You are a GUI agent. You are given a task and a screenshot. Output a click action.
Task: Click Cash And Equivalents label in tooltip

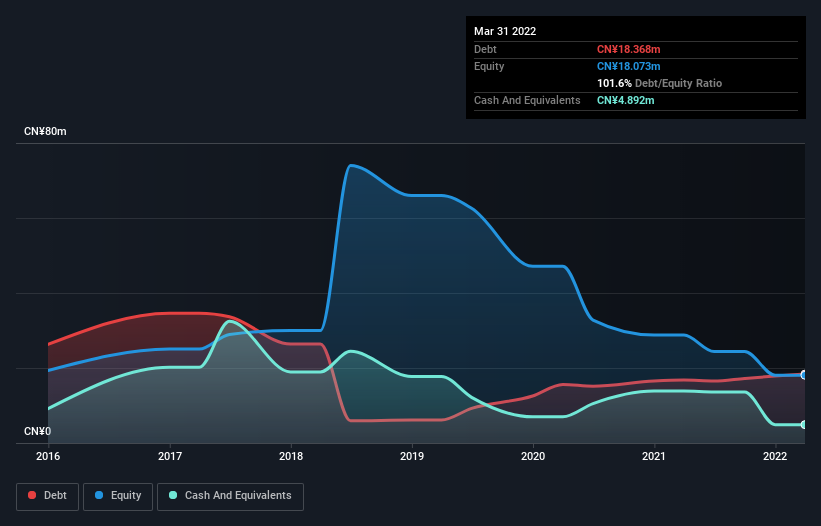527,100
